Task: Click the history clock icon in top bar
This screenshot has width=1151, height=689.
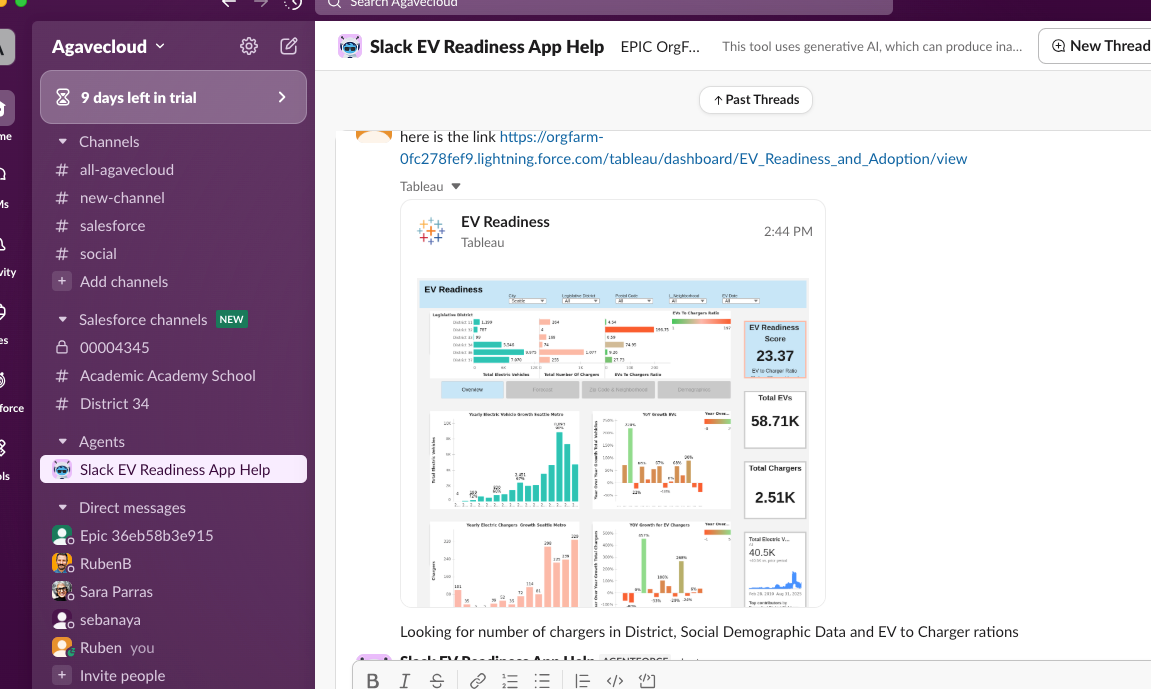Action: (x=293, y=4)
